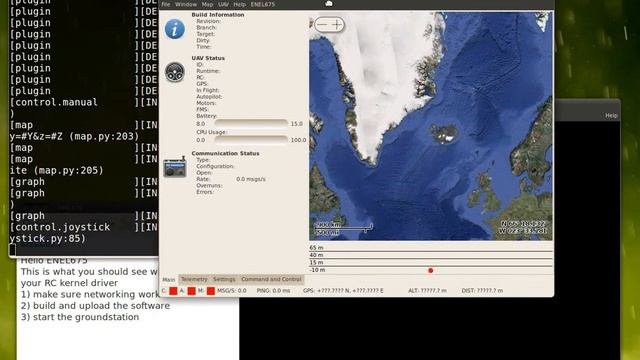Click the 40 m altitude label

(x=316, y=255)
